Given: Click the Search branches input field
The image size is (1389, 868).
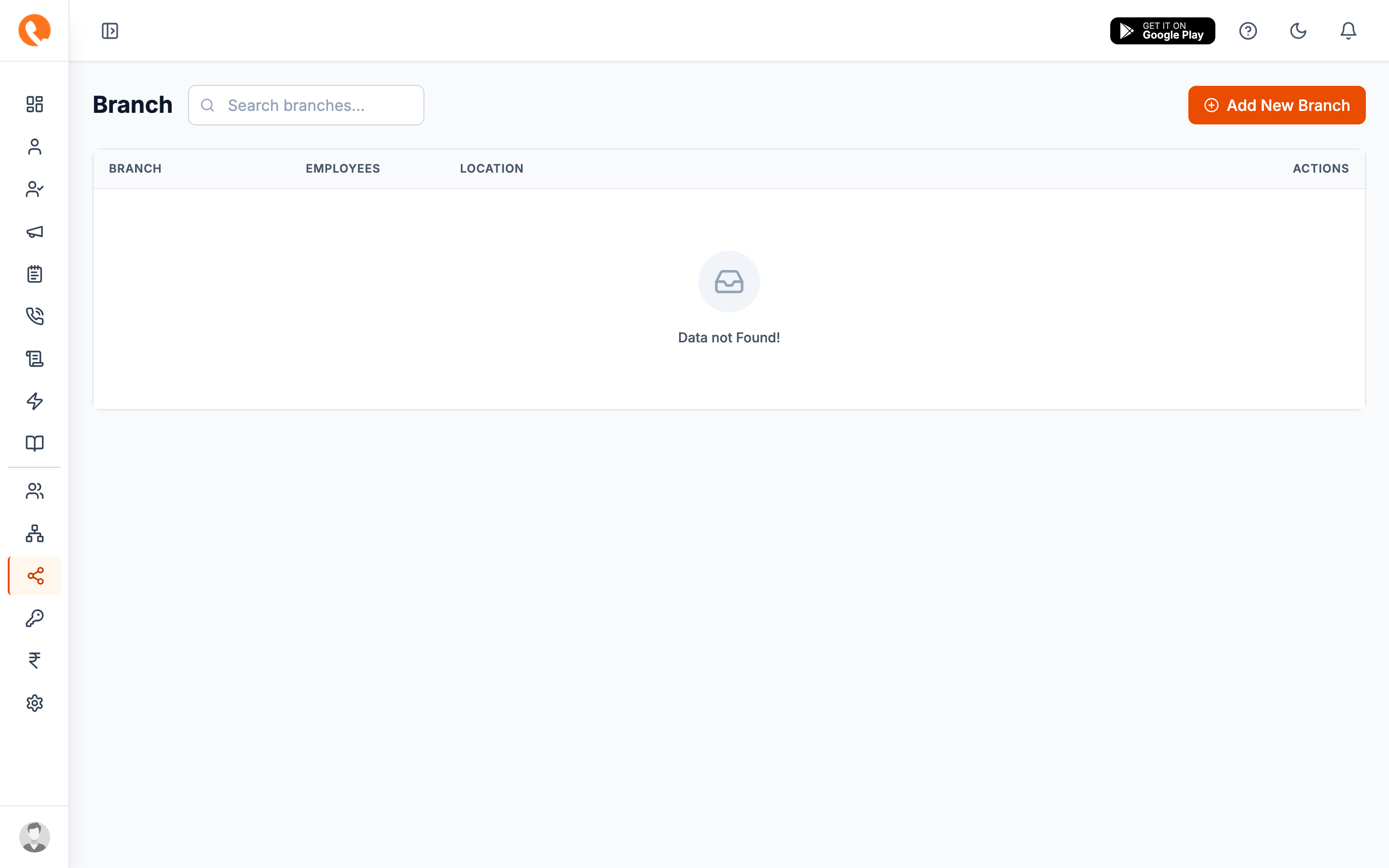Looking at the screenshot, I should click(x=306, y=105).
